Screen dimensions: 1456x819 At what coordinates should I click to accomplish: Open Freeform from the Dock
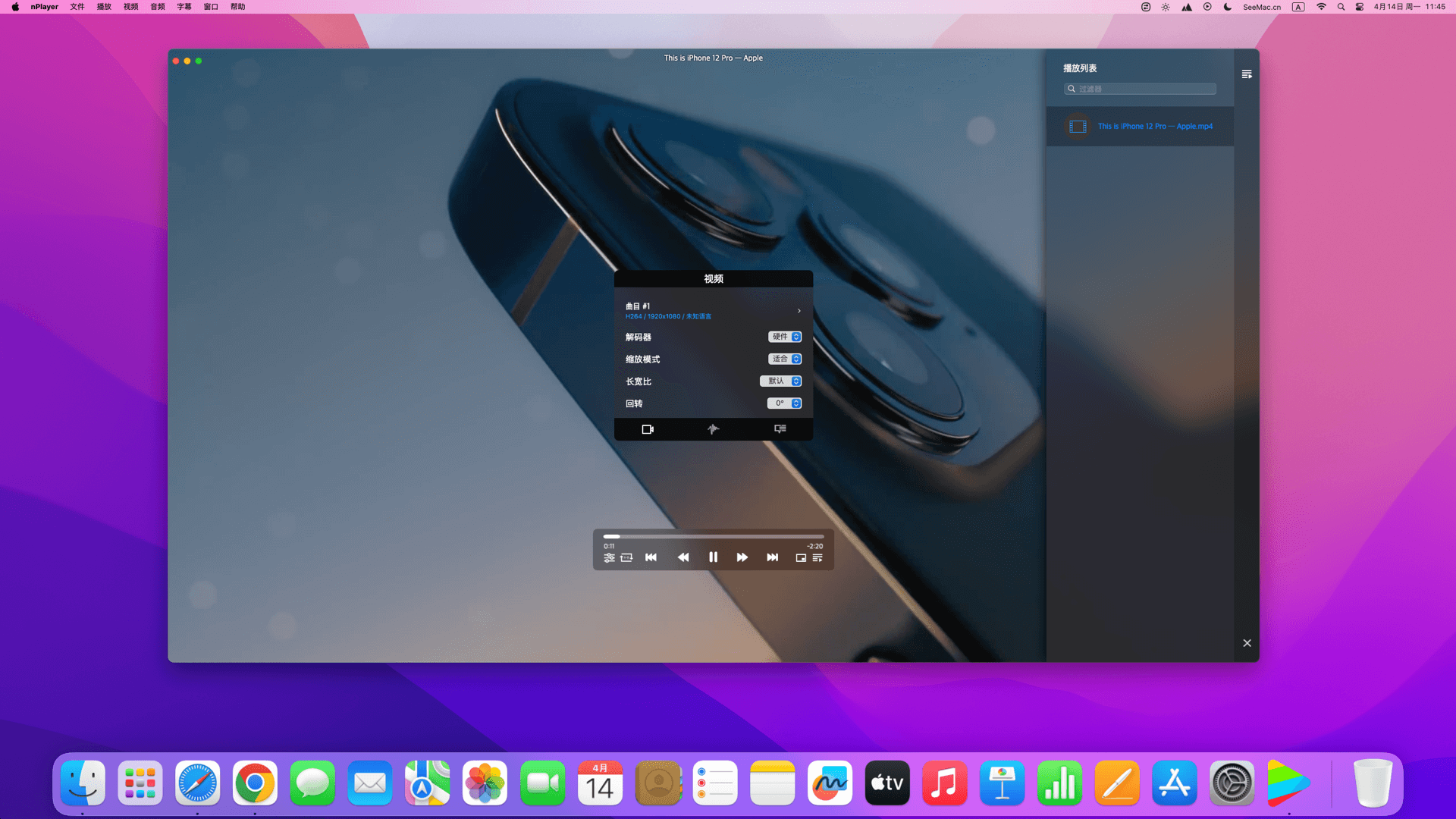830,783
